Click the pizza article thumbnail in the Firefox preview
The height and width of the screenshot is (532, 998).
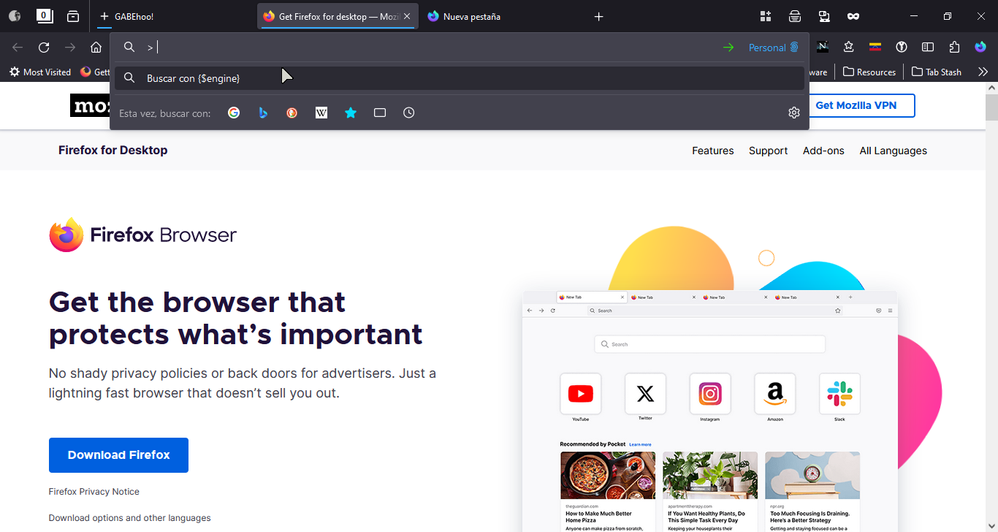pyautogui.click(x=607, y=475)
